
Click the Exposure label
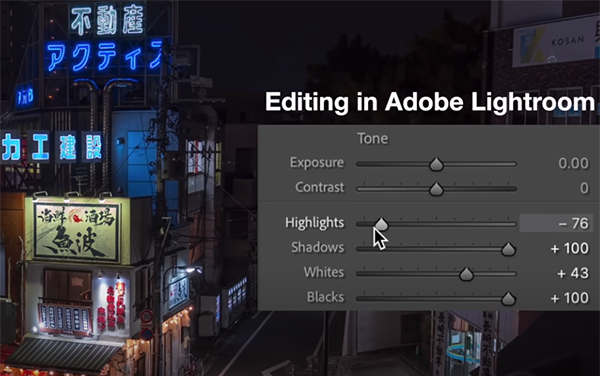tap(317, 163)
